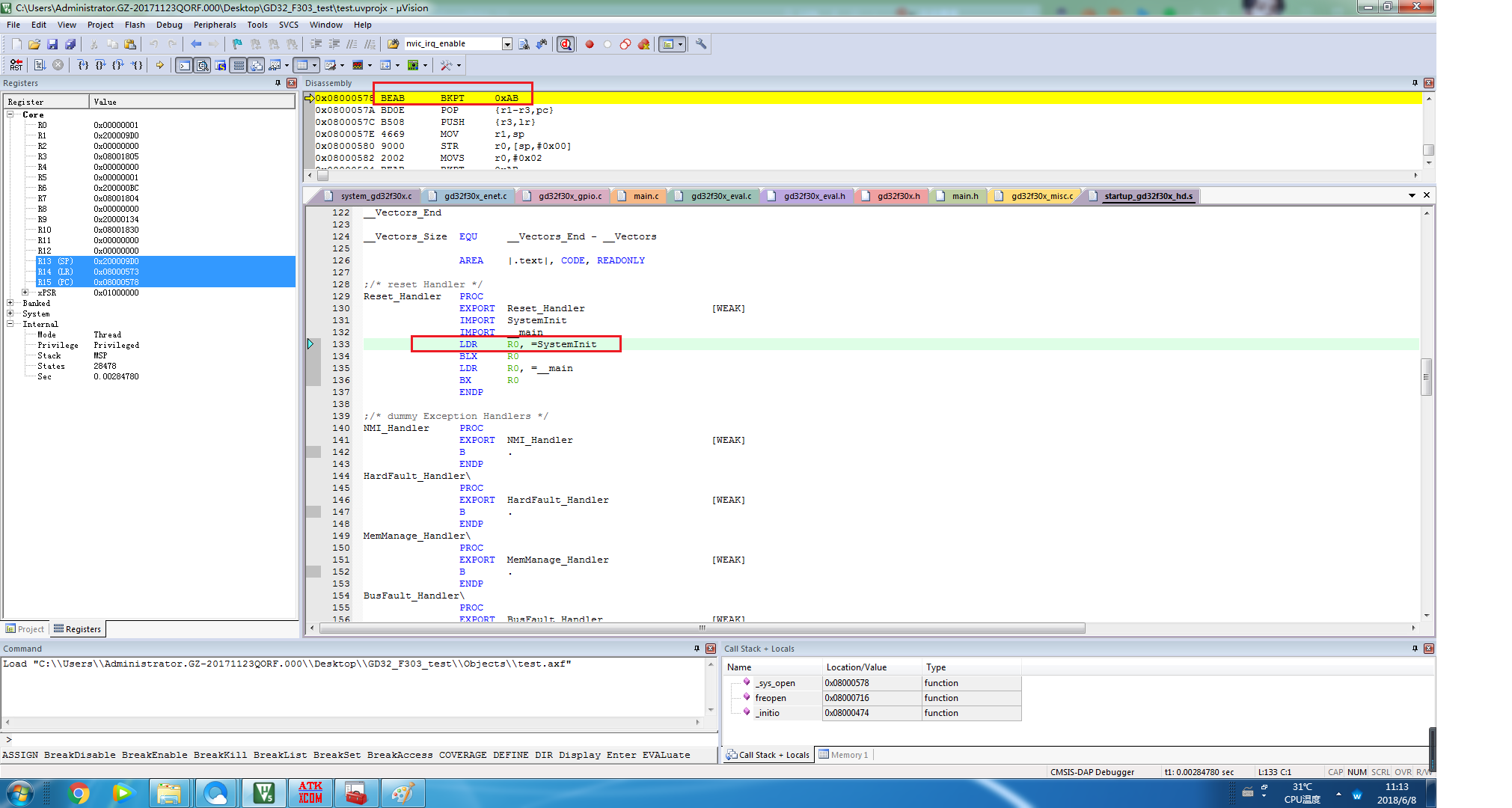The height and width of the screenshot is (808, 1512).
Task: Switch to the gd32f30x_gpio.c tab
Action: 563,196
